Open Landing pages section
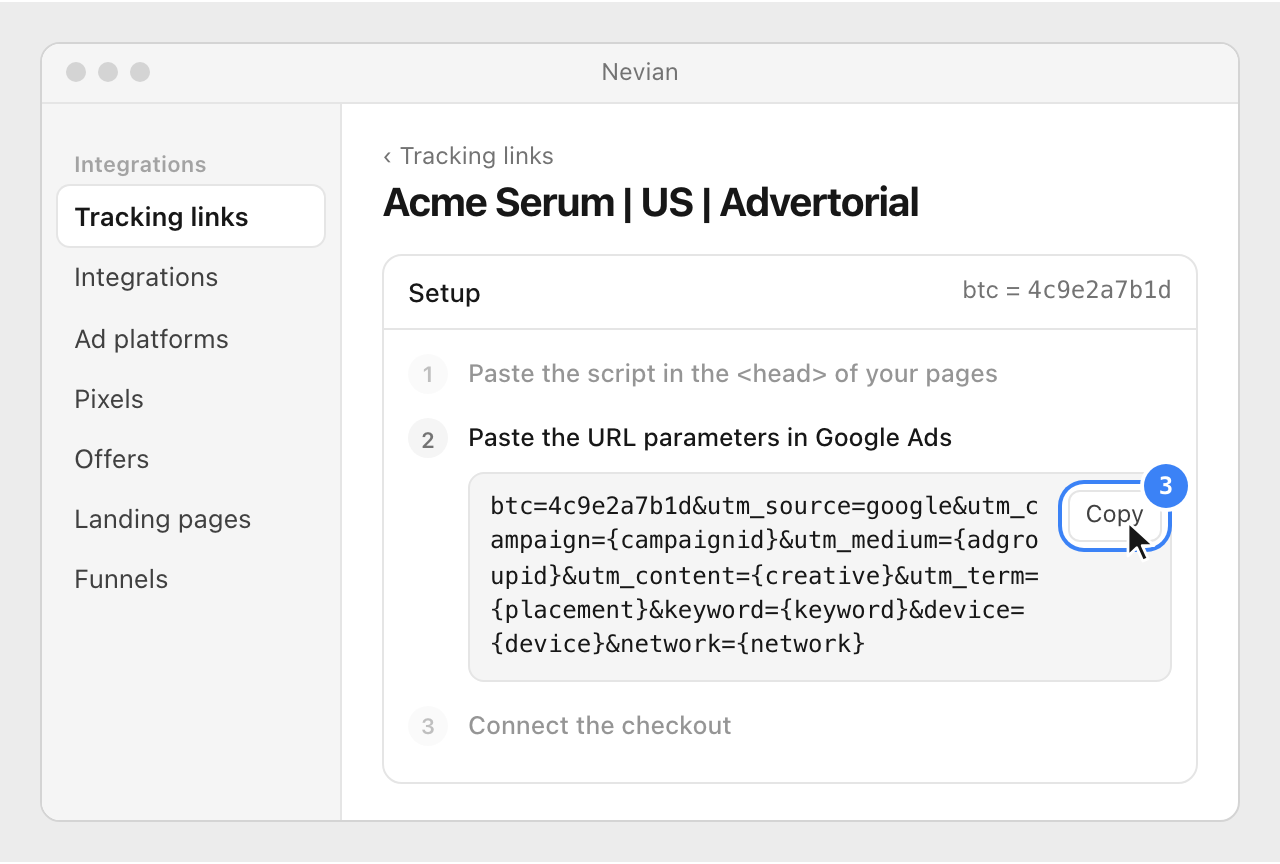 pos(162,519)
